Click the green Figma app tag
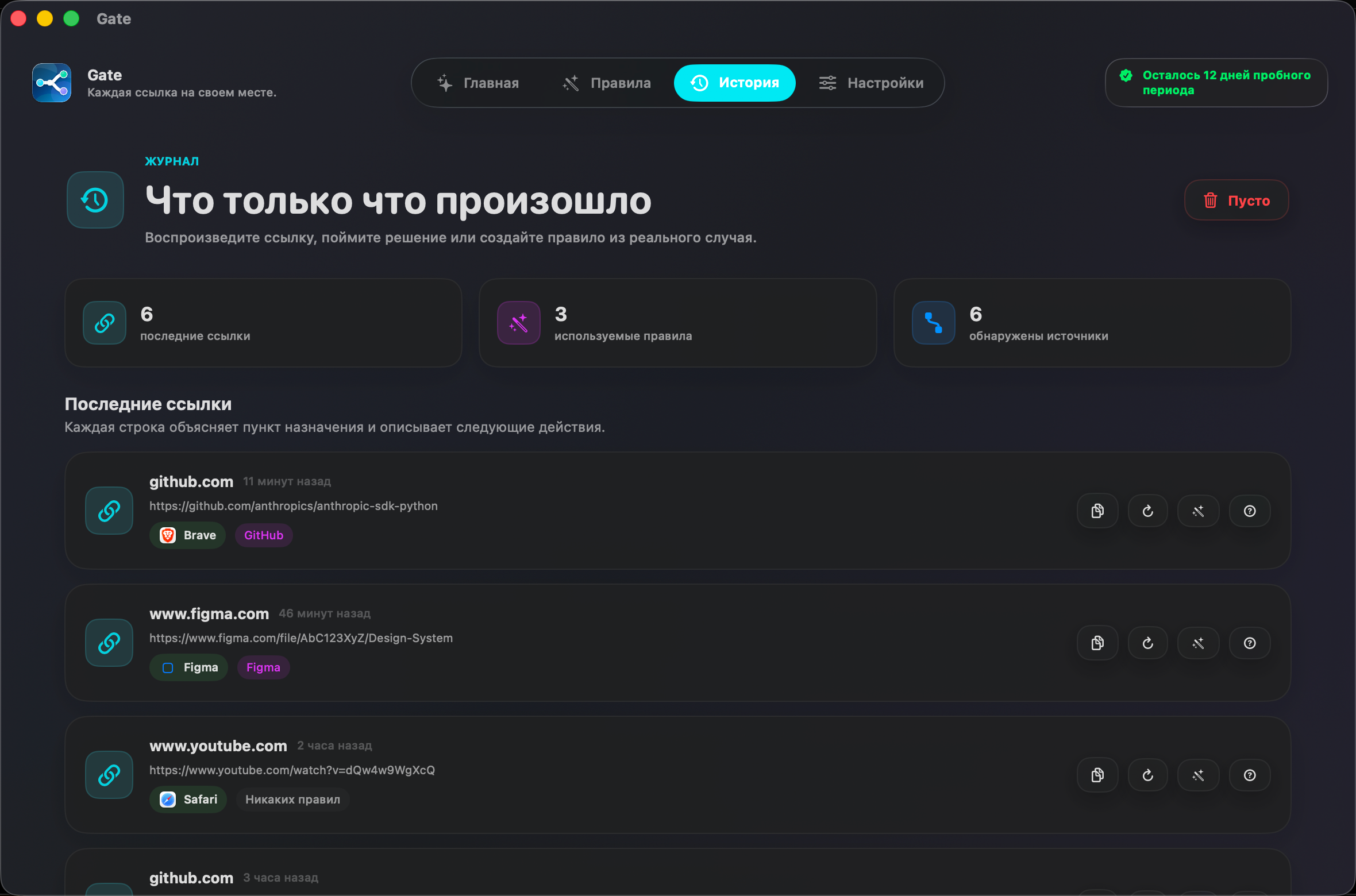The image size is (1356, 896). coord(189,667)
